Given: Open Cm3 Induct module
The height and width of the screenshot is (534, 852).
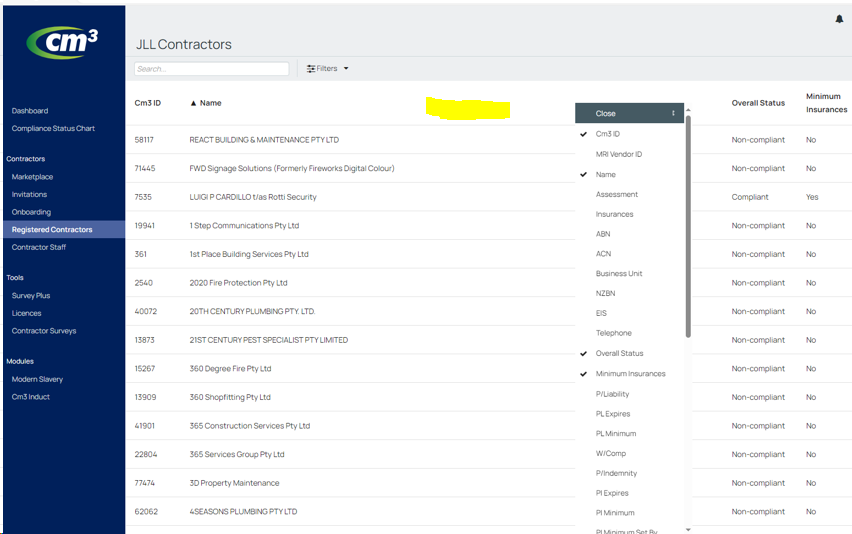Looking at the screenshot, I should [31, 397].
